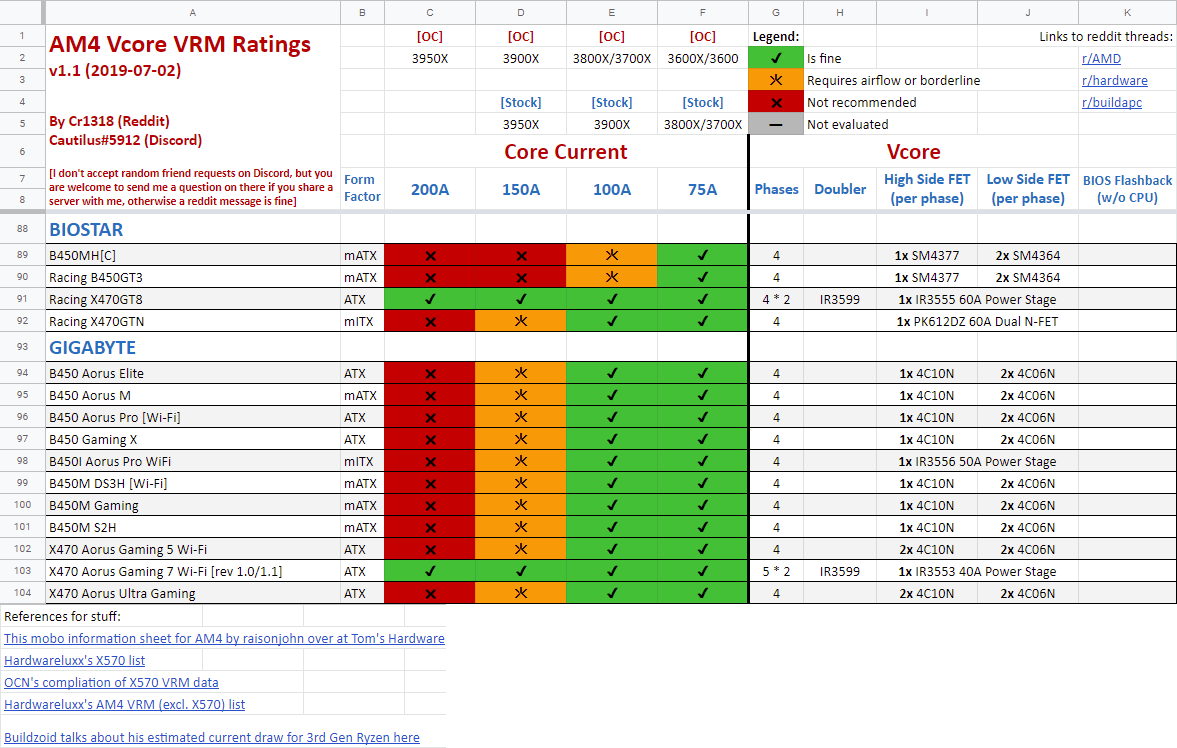Open Hardwareluxx's X570 list link
This screenshot has height=748, width=1177.
pos(74,660)
